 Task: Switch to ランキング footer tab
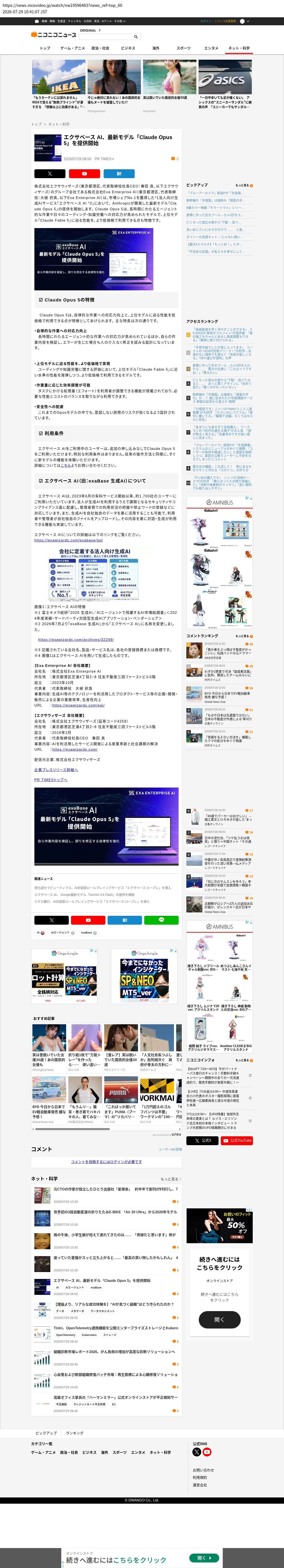[75, 1433]
